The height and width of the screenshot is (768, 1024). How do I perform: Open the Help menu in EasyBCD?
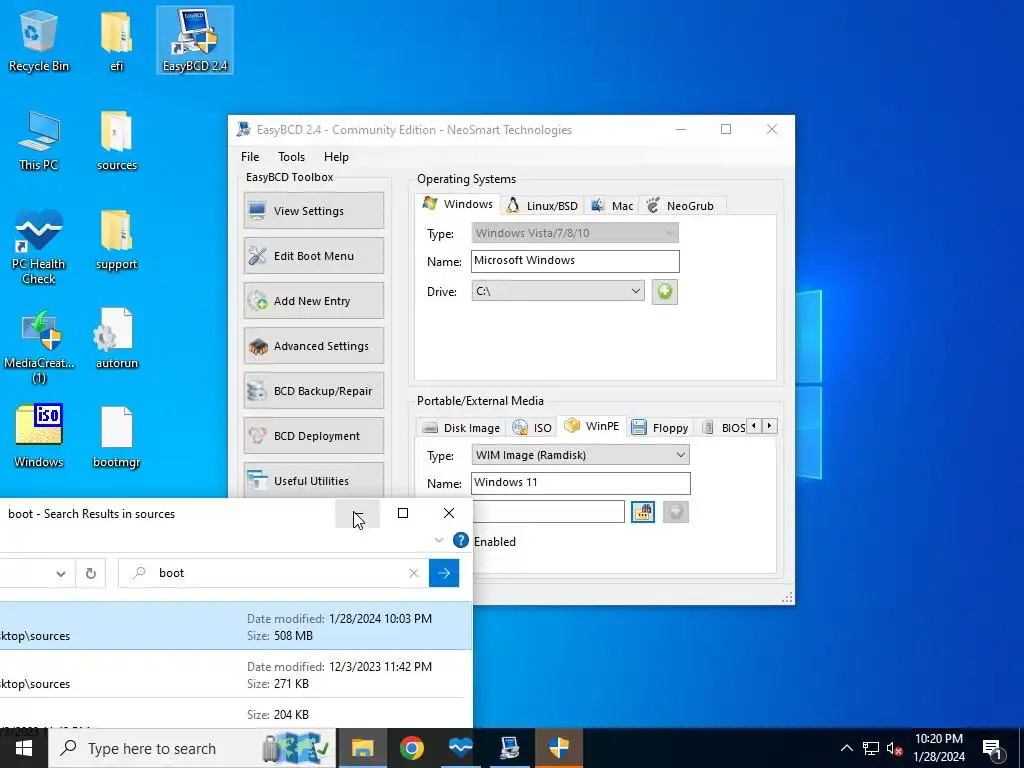(x=336, y=157)
